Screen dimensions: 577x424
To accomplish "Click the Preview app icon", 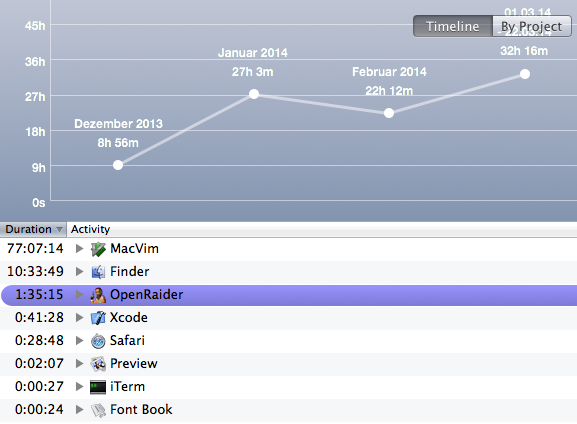I will [98, 364].
